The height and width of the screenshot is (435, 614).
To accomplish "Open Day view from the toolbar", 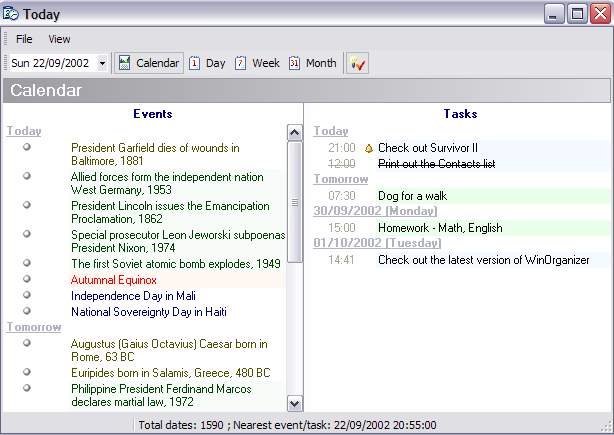I will pos(207,63).
